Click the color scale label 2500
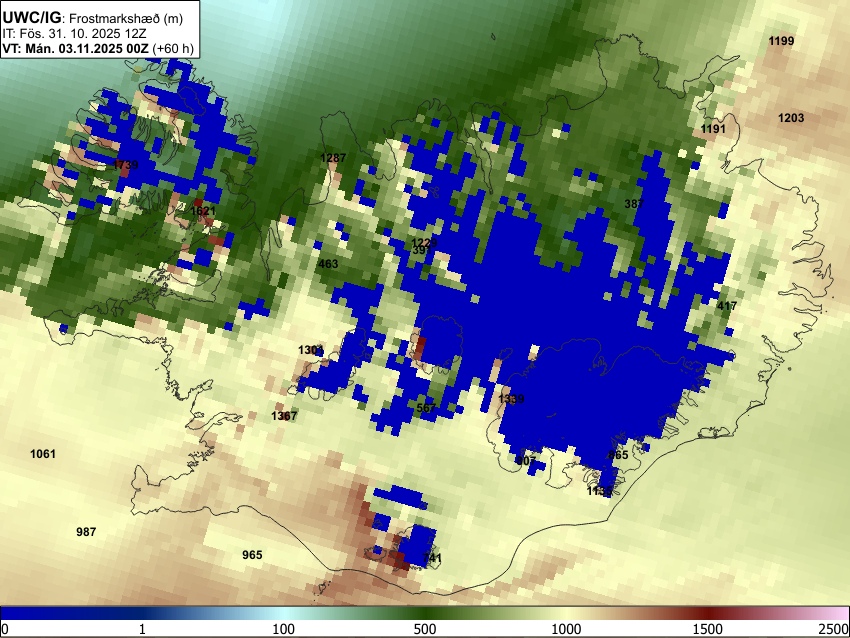The height and width of the screenshot is (638, 850). [x=834, y=629]
